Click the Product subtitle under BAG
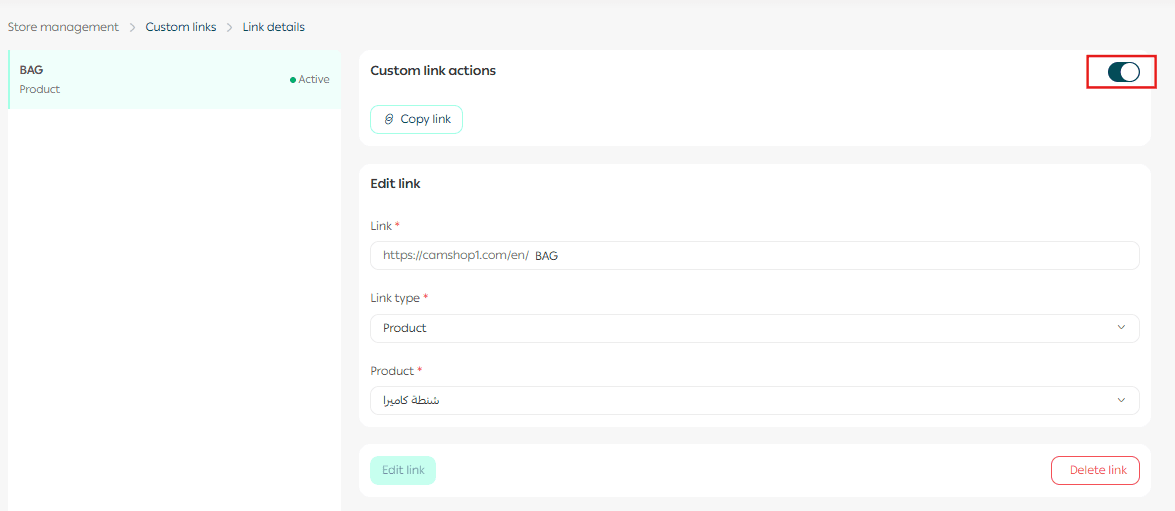1175x511 pixels. coord(40,89)
